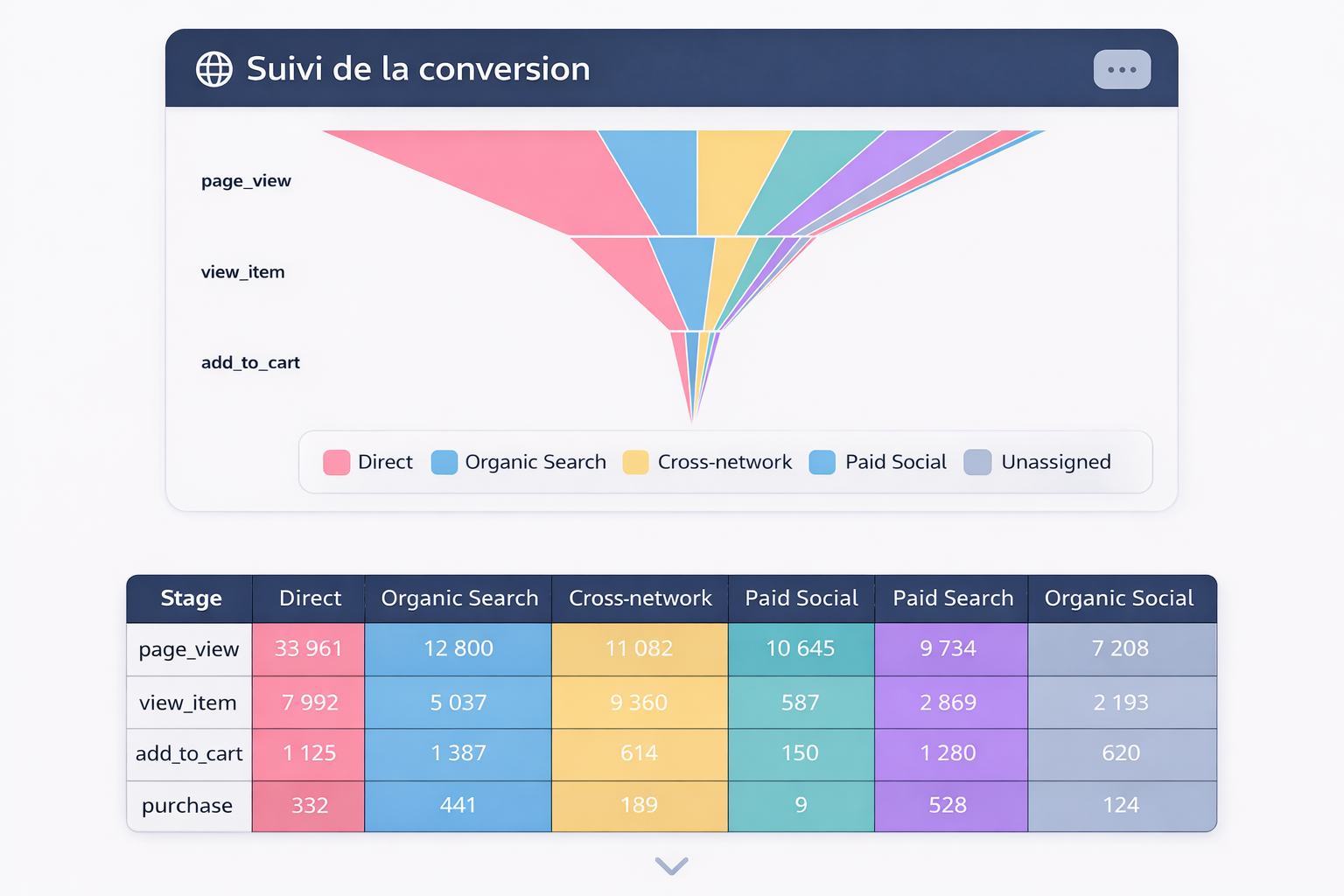Open the three-dots options menu
The height and width of the screenshot is (896, 1344).
point(1122,69)
